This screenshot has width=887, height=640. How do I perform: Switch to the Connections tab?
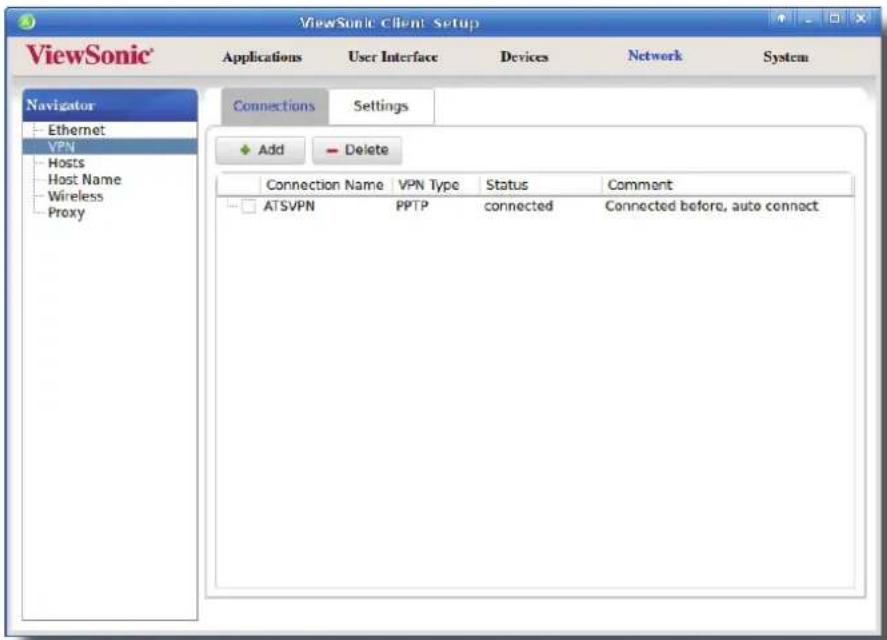pos(274,106)
